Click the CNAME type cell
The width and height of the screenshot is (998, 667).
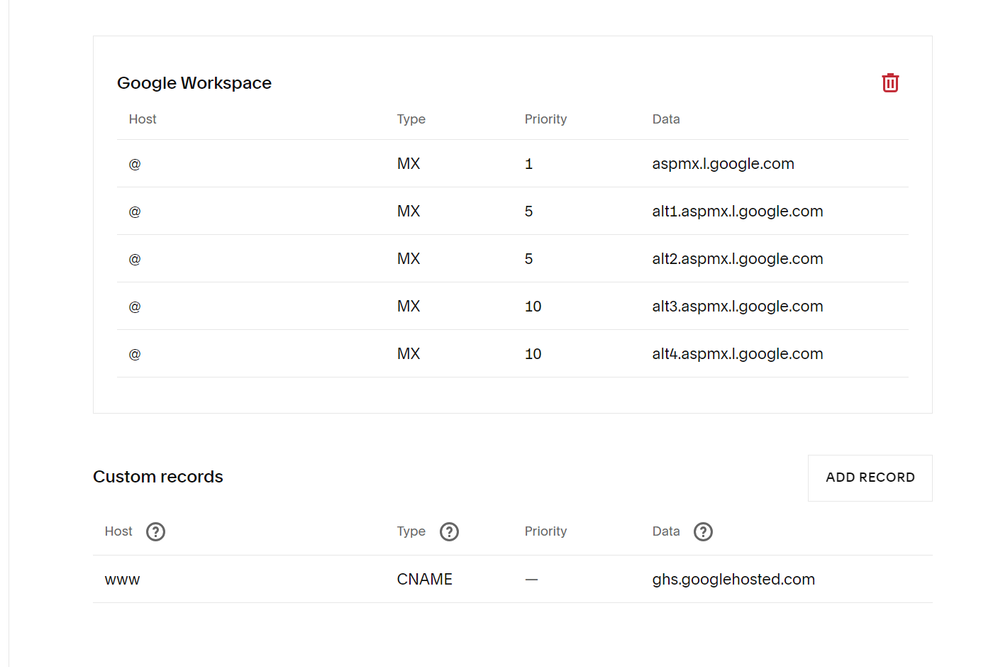click(x=425, y=579)
